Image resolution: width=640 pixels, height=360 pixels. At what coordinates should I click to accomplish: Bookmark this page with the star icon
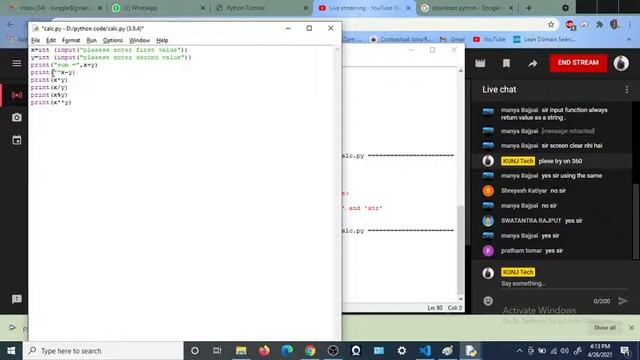pyautogui.click(x=551, y=25)
